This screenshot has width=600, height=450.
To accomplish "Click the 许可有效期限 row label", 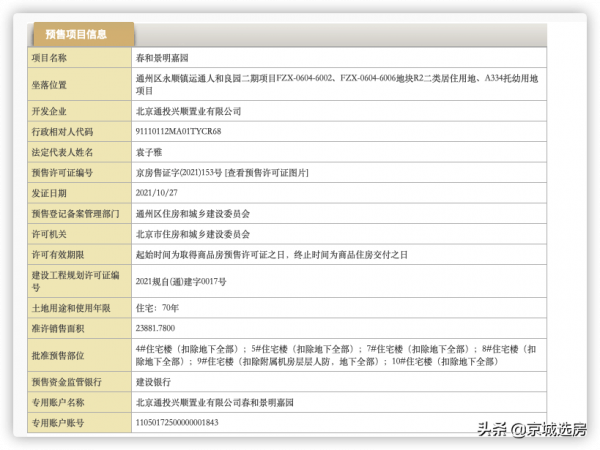I will [62, 255].
